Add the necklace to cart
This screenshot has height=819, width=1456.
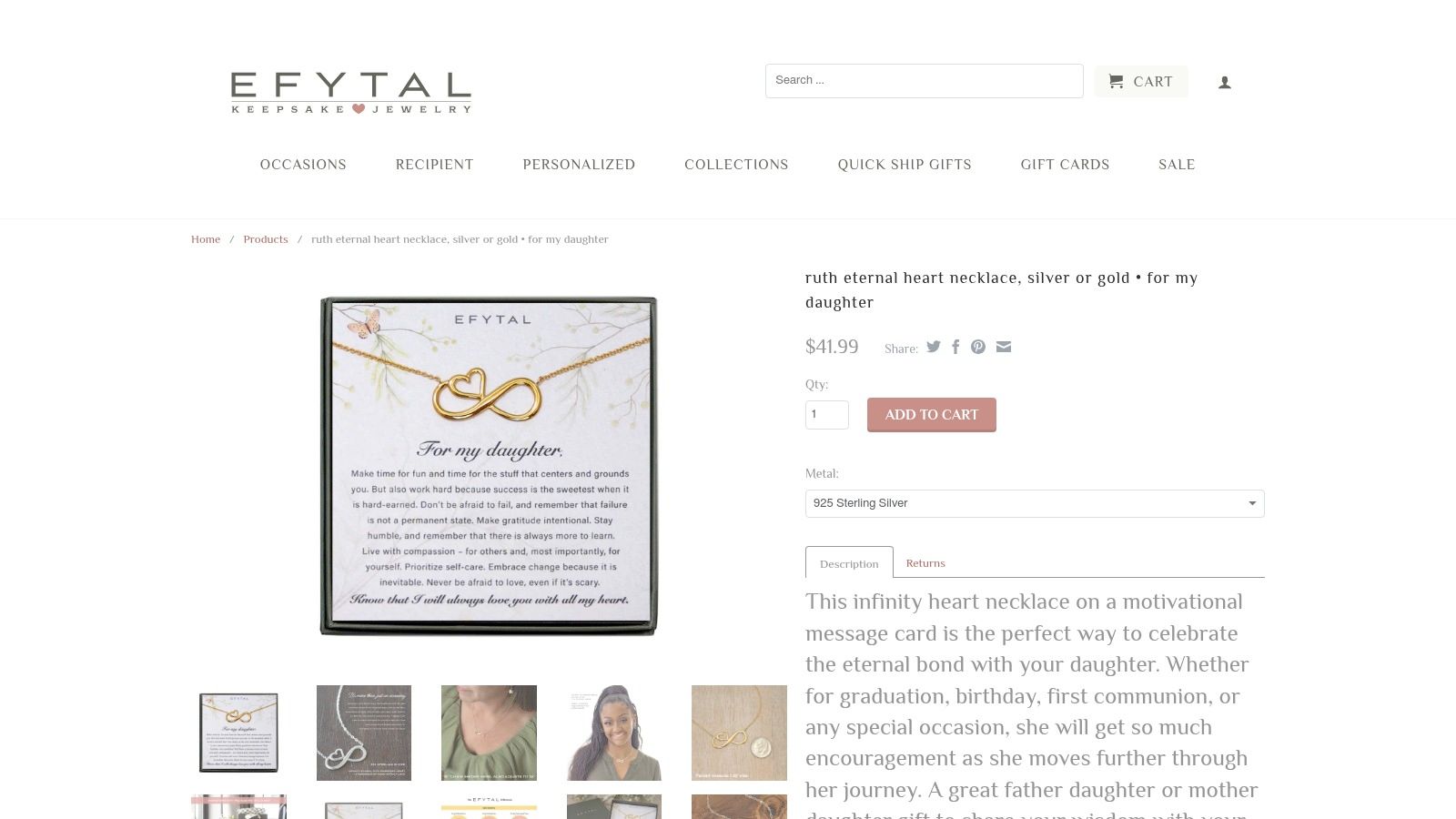coord(931,415)
